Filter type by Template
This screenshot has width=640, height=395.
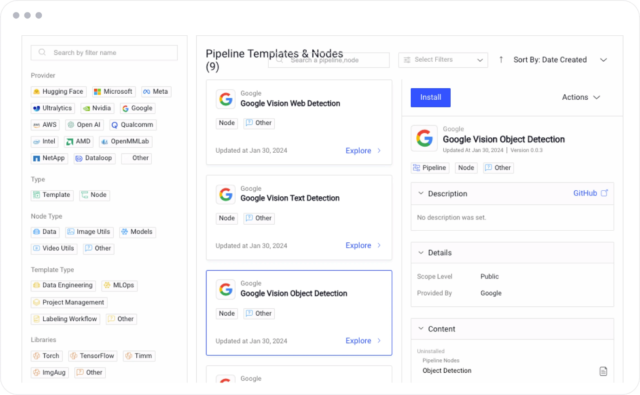click(x=52, y=195)
